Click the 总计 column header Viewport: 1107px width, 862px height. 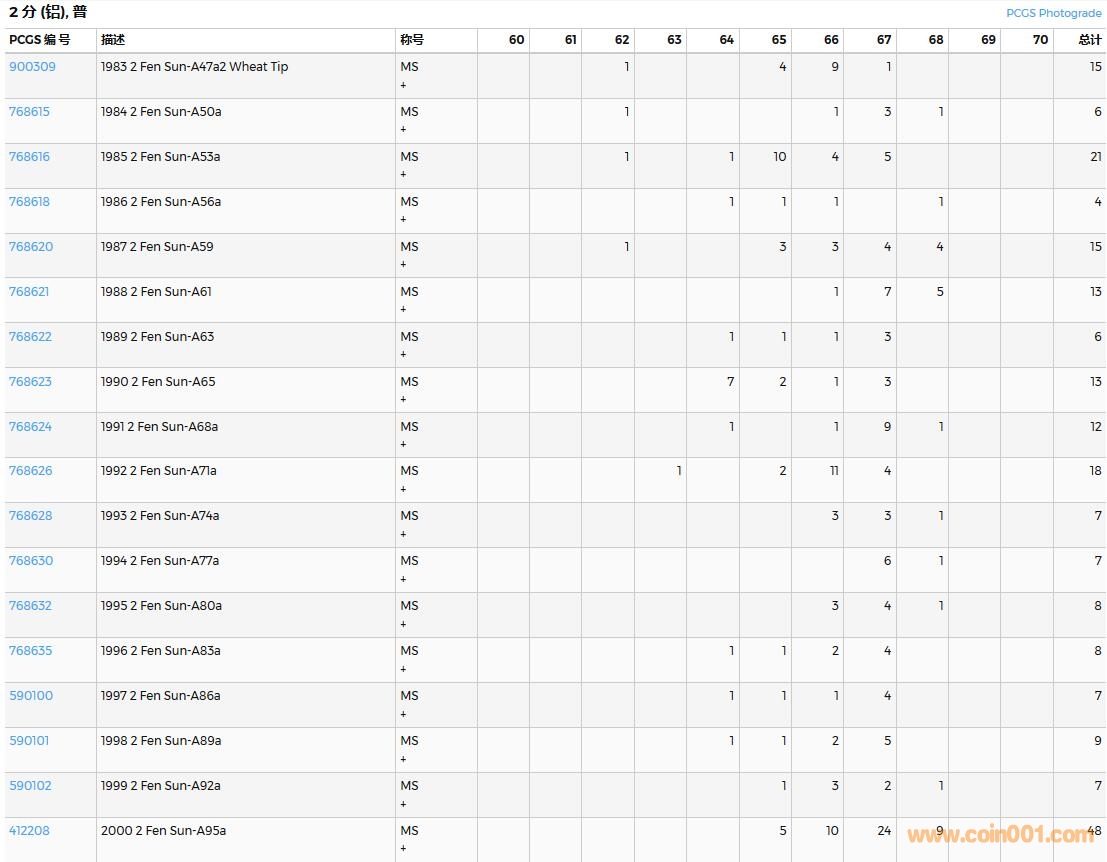1089,40
